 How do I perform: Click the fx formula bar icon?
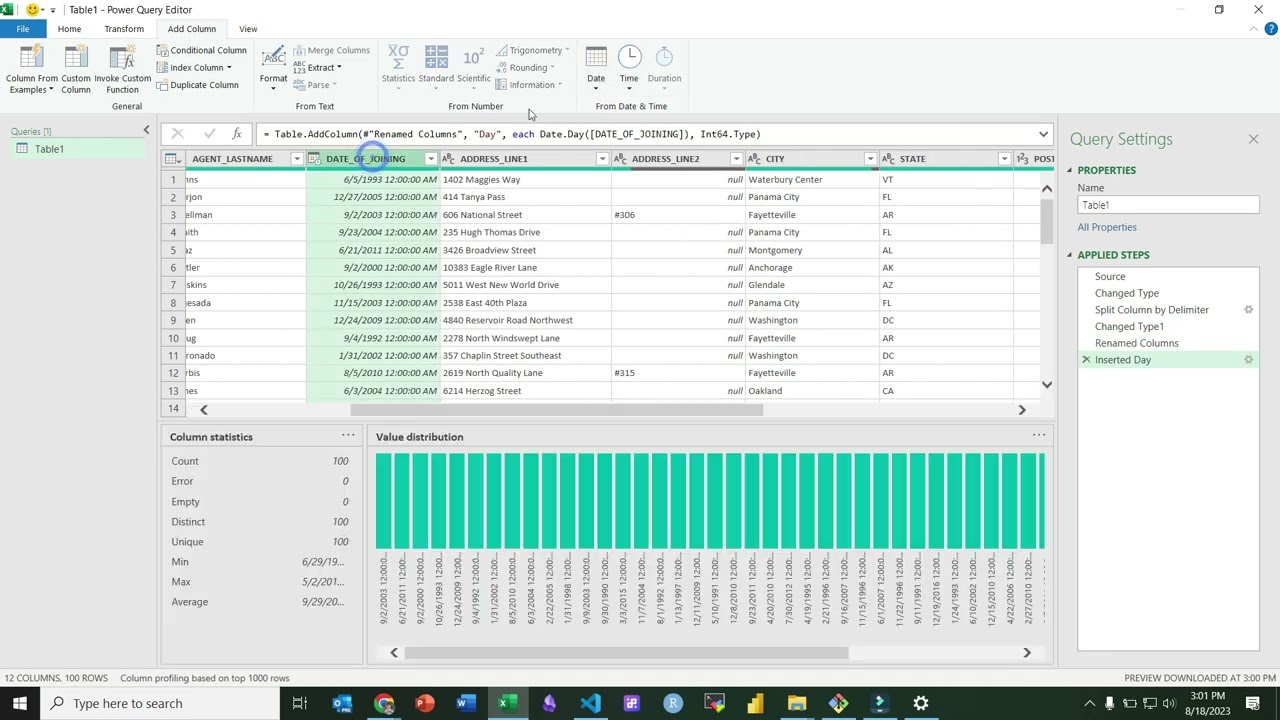(237, 134)
